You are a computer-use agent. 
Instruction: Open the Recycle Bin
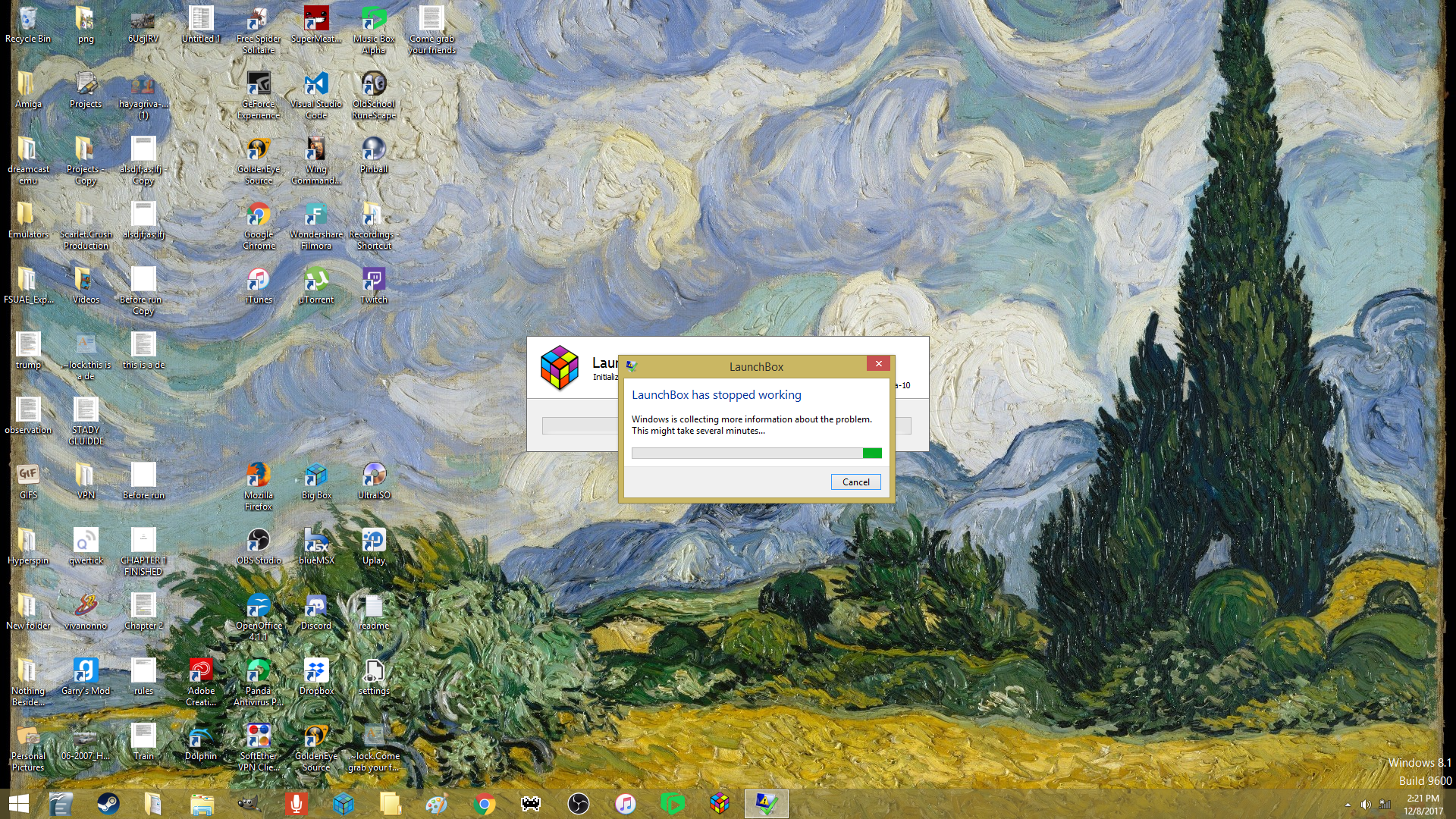click(x=28, y=25)
